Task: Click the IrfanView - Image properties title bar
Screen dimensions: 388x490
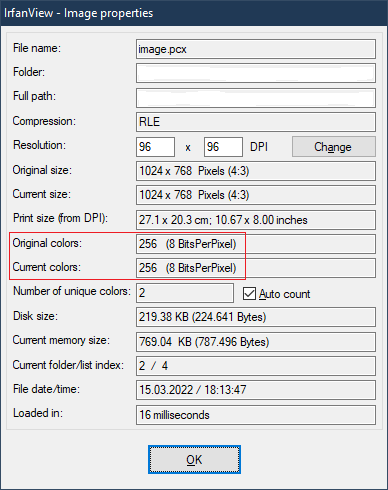Action: (194, 13)
